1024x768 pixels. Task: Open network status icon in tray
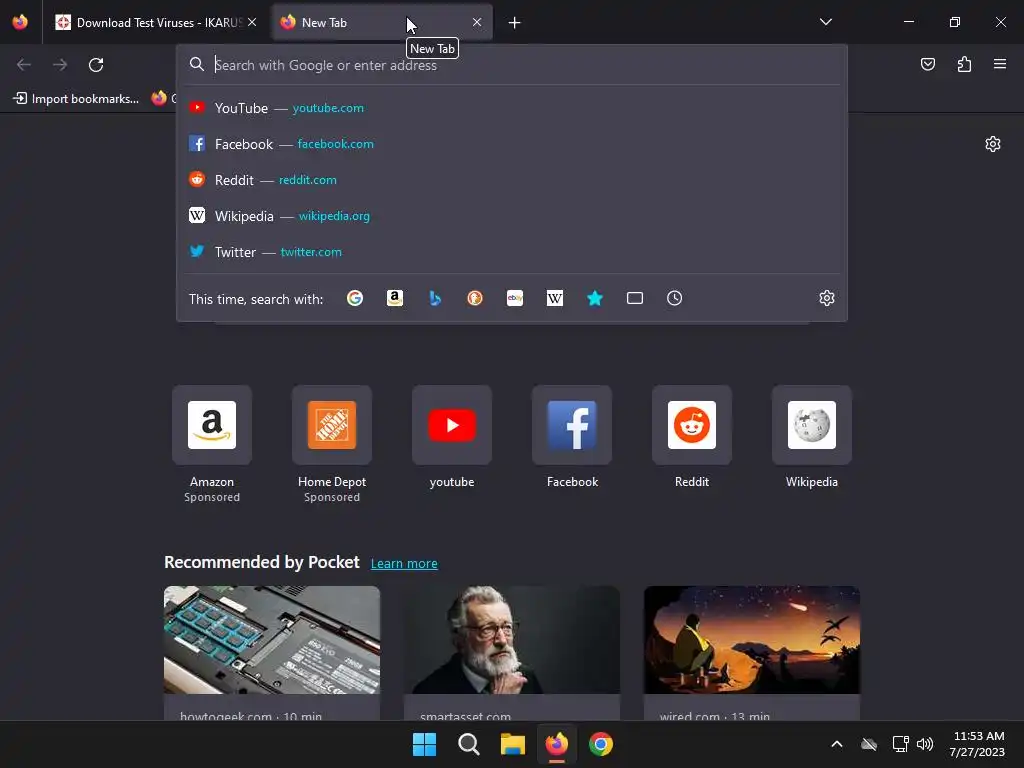click(901, 744)
